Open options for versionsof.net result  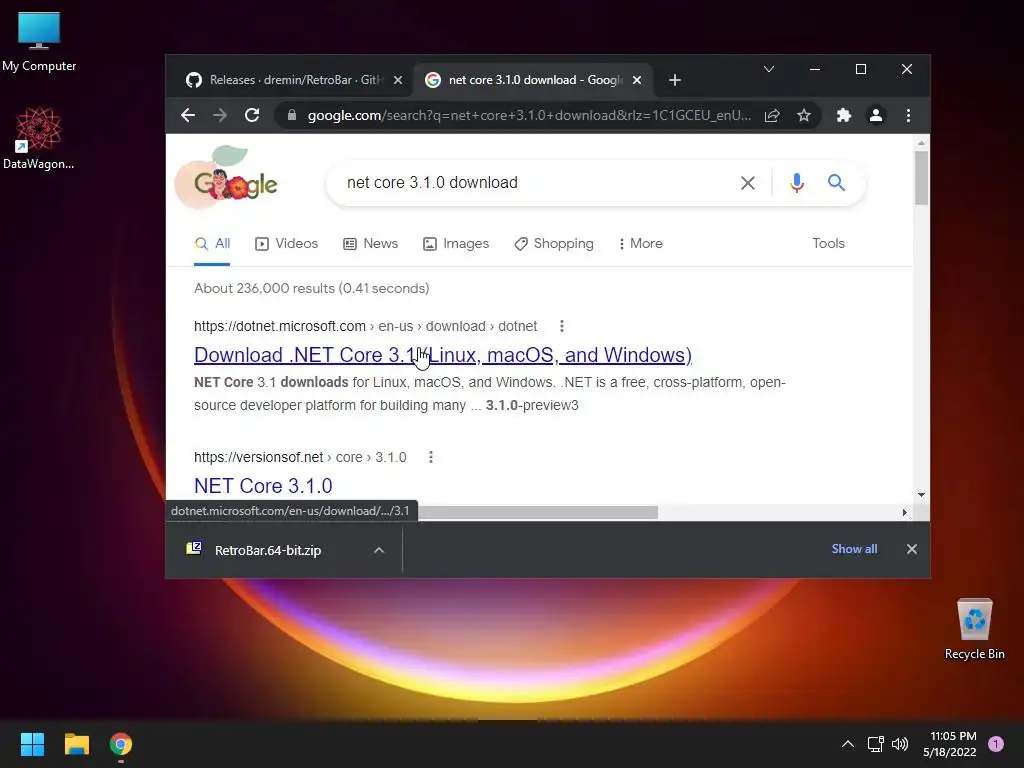[x=430, y=457]
